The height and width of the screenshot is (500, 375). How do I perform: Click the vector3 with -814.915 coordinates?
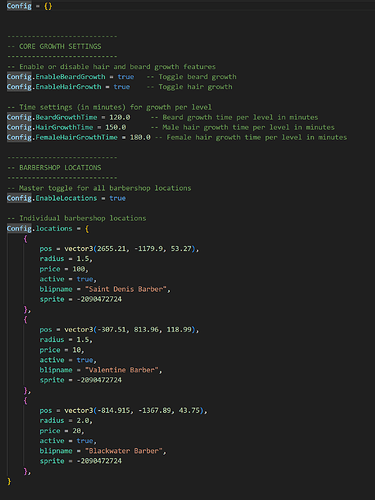coord(134,410)
